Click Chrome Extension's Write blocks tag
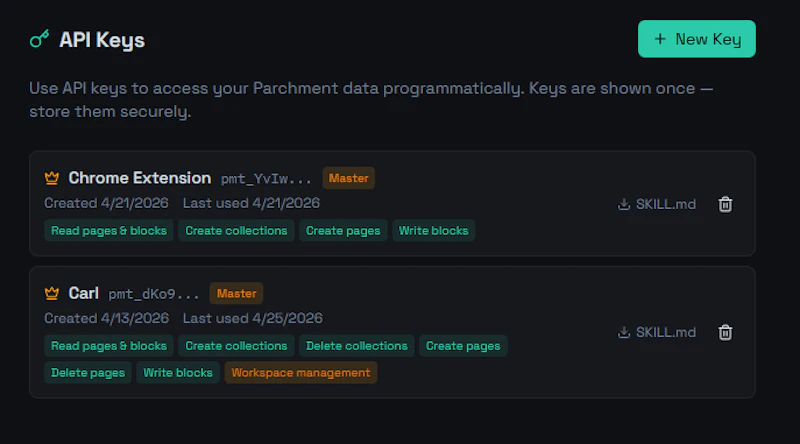 tap(433, 231)
